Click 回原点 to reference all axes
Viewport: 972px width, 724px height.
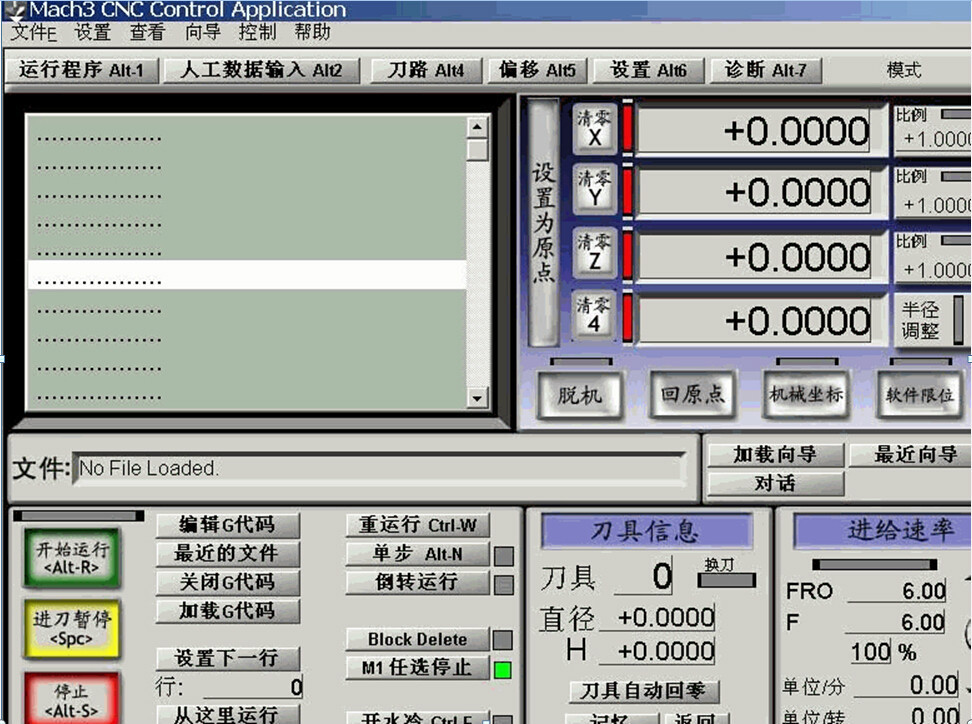tap(692, 394)
